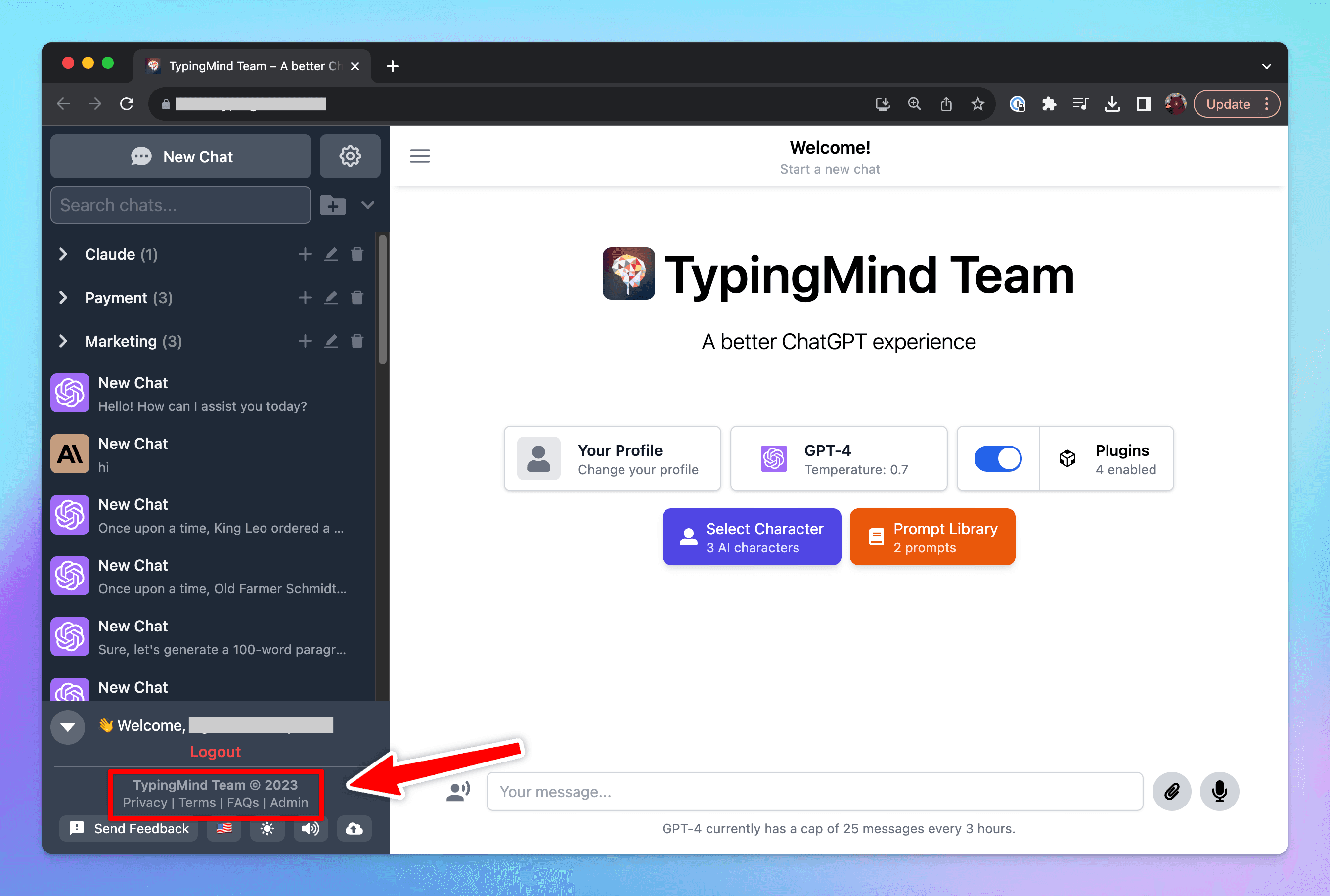1330x896 pixels.
Task: Toggle sound with speaker icon
Action: [x=311, y=829]
